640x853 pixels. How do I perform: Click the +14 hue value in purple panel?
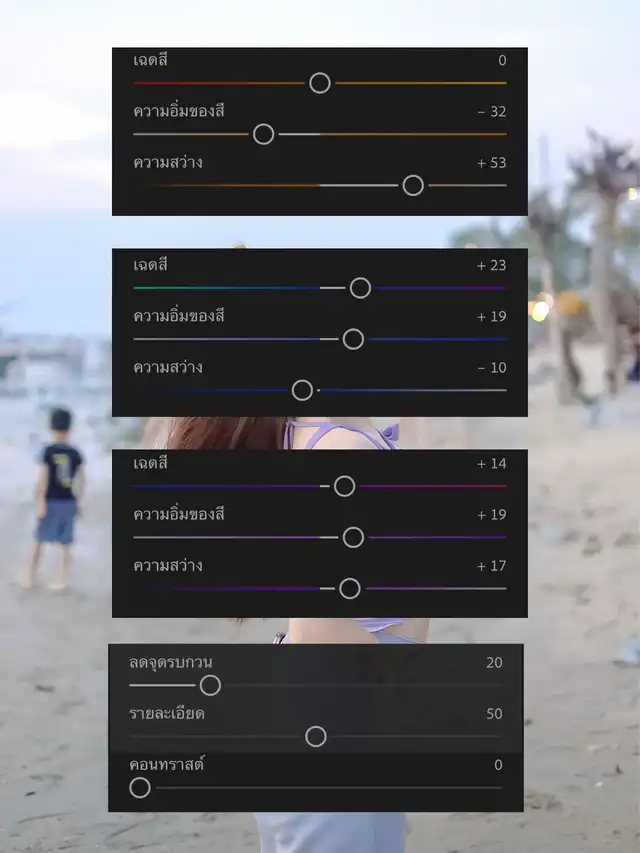click(x=491, y=463)
